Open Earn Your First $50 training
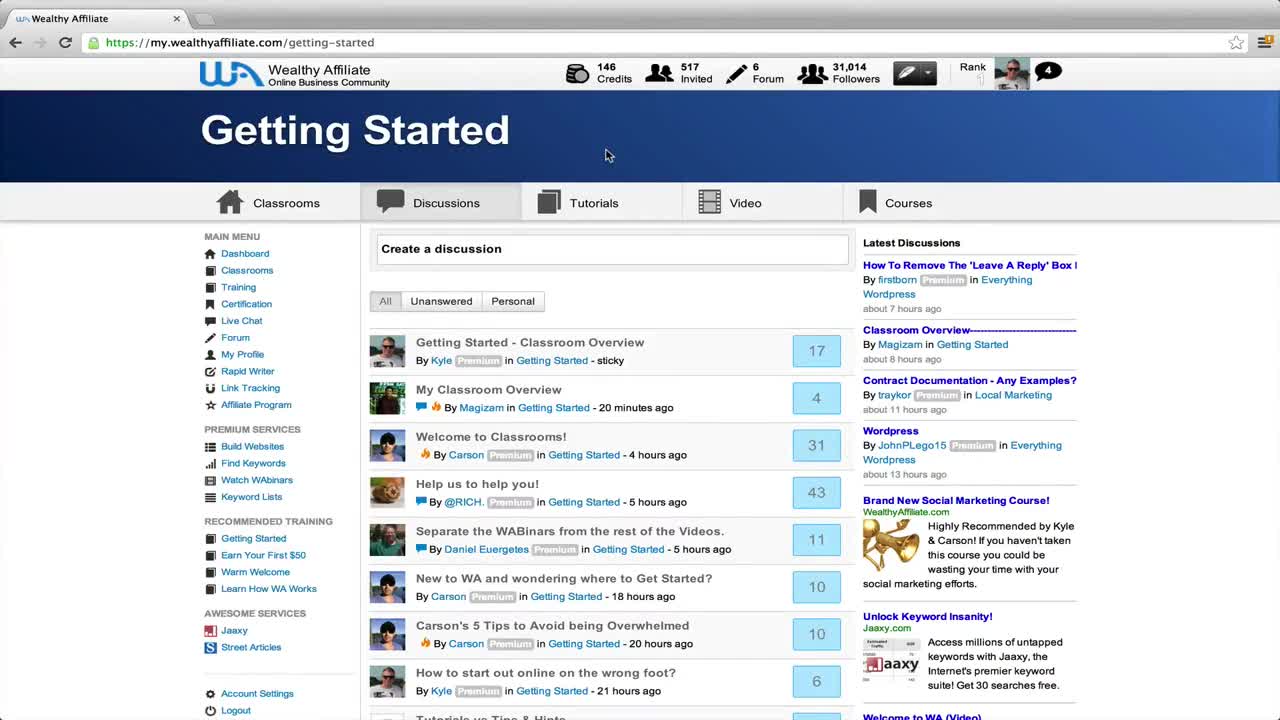The width and height of the screenshot is (1280, 720). click(263, 556)
